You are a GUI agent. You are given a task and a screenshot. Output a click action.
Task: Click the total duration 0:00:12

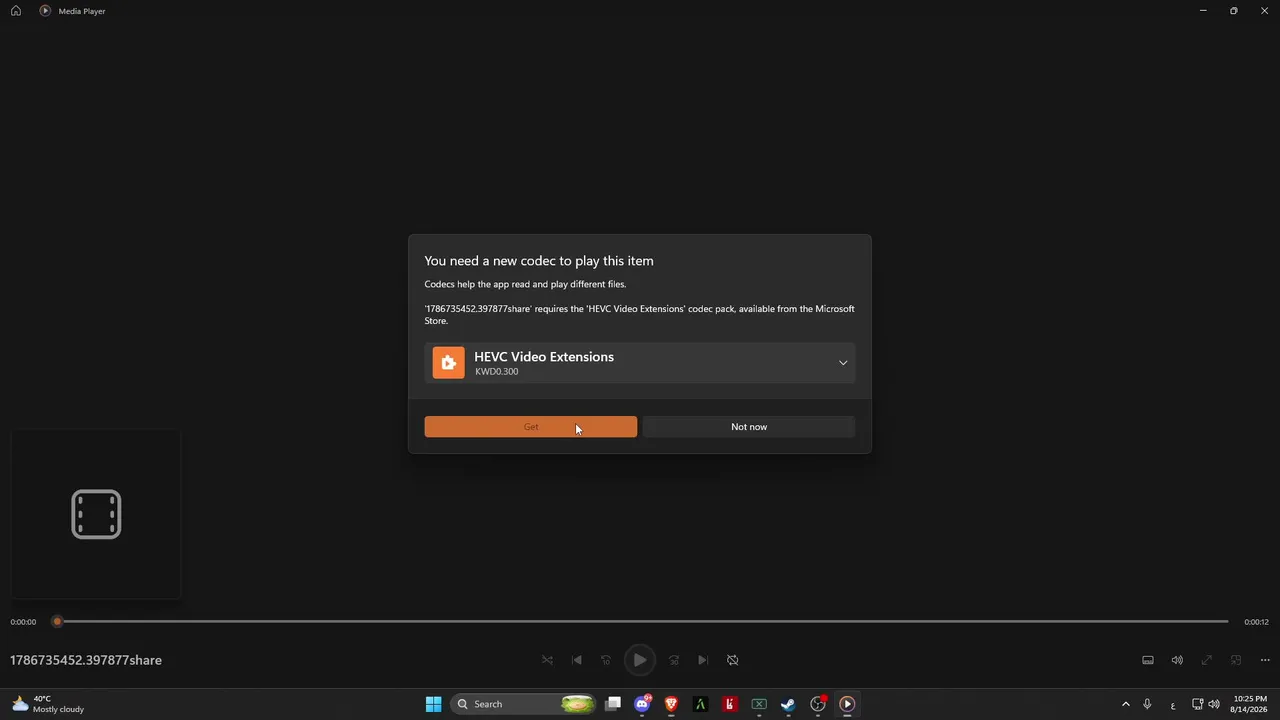pyautogui.click(x=1256, y=622)
